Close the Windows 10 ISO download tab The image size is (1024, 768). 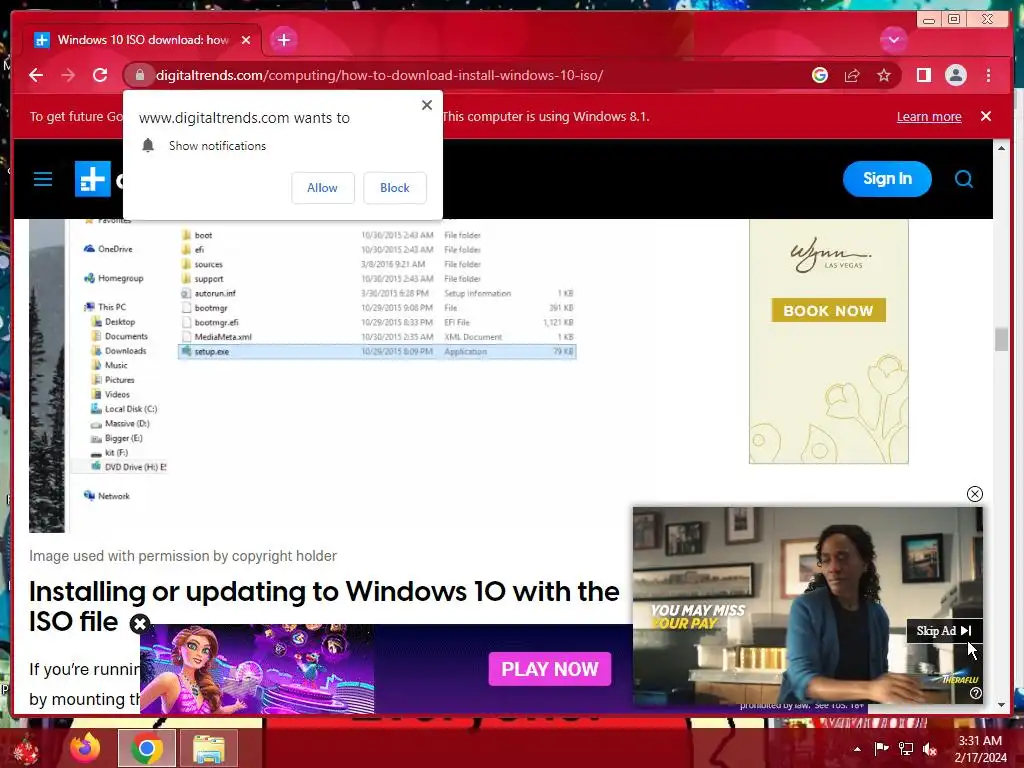246,40
